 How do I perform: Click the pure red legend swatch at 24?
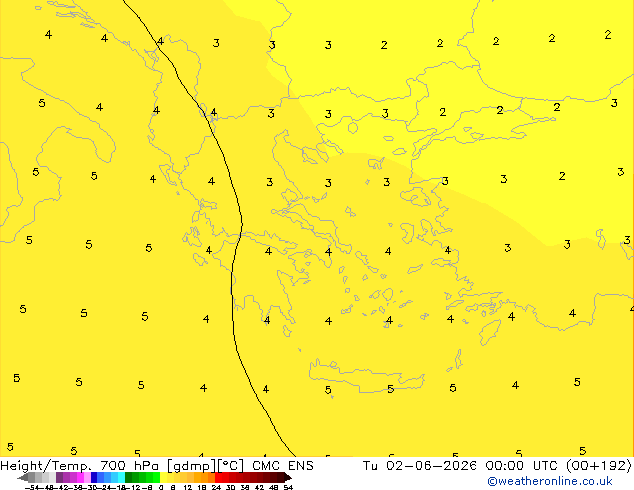[x=218, y=477]
